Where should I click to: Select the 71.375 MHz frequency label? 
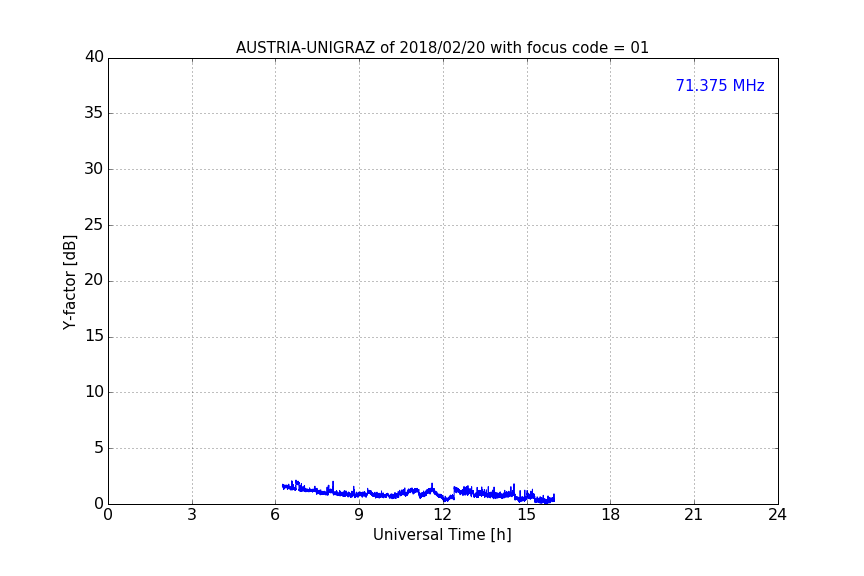720,85
